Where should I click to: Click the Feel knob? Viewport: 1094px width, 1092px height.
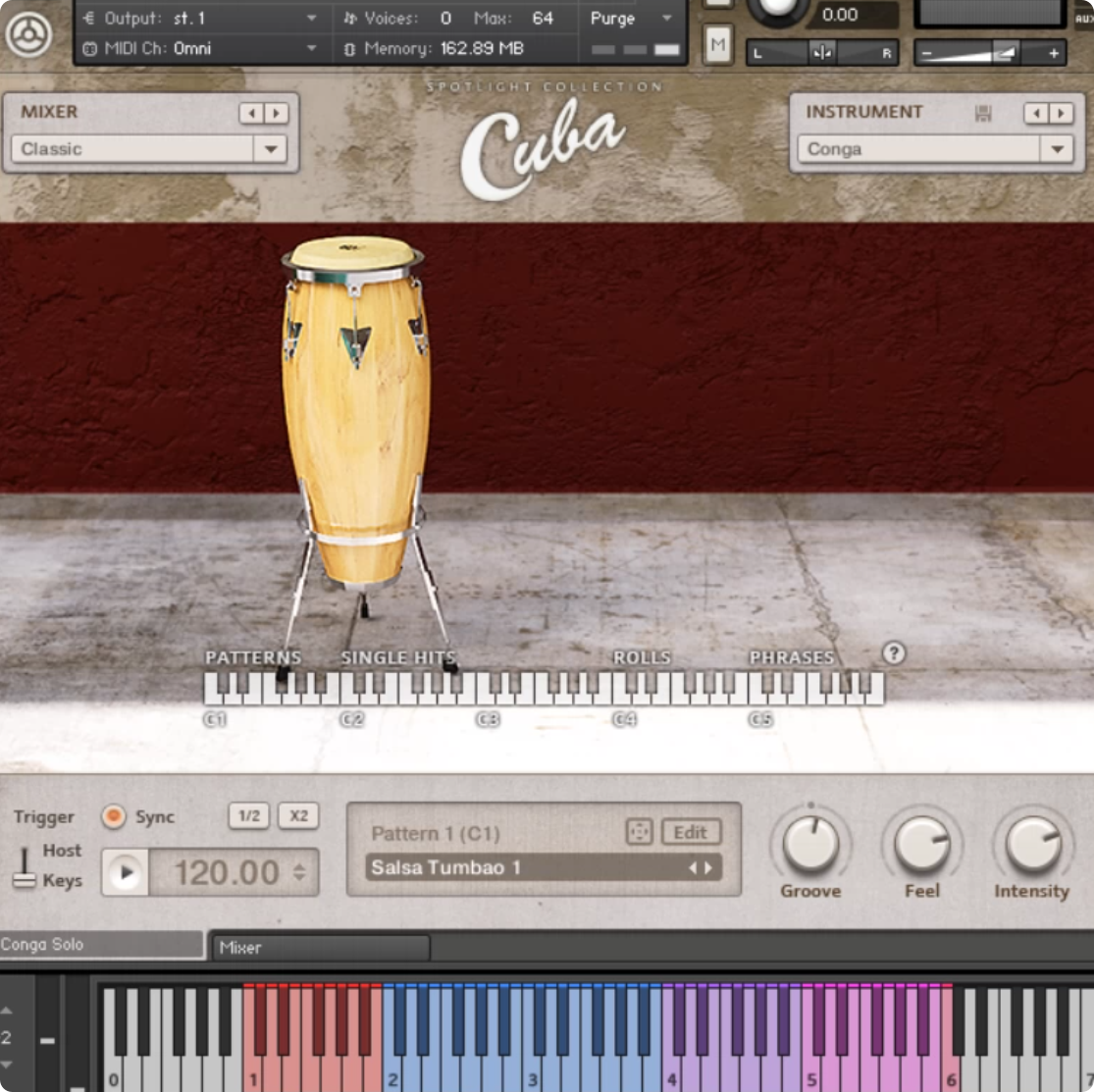(921, 844)
